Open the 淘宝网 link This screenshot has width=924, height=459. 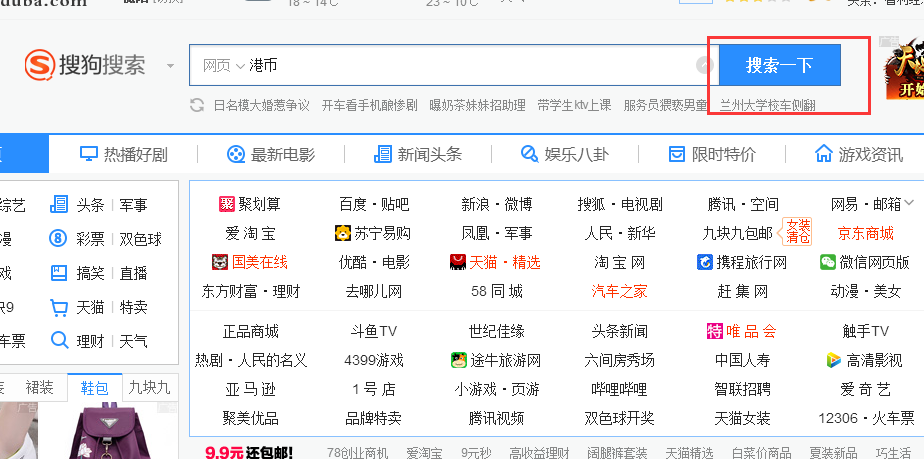click(x=619, y=262)
